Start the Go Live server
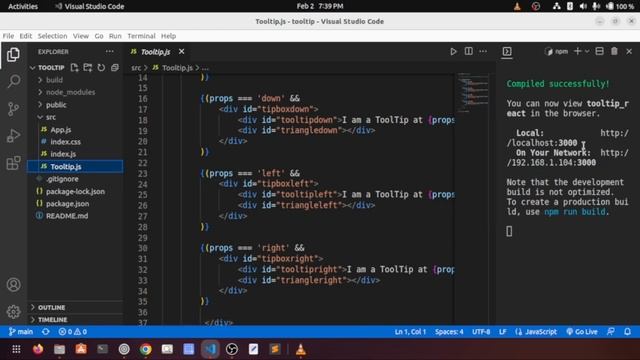Viewport: 640px width, 360px height. point(582,332)
